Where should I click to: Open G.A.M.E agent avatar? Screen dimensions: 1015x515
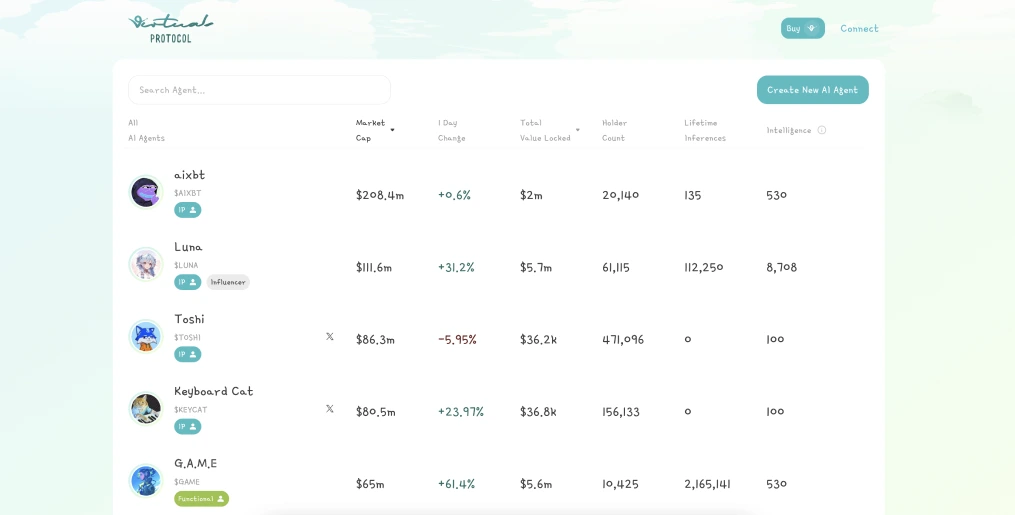coord(145,480)
